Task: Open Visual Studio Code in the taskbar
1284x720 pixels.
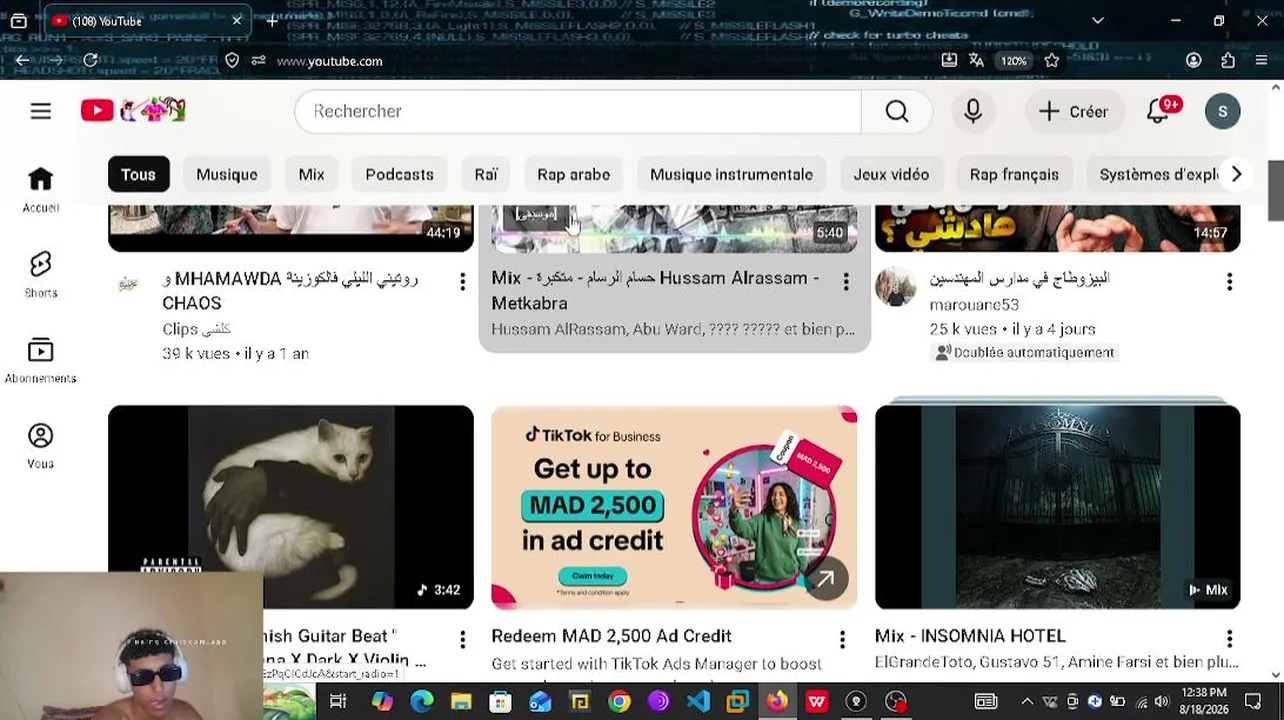Action: click(x=698, y=701)
